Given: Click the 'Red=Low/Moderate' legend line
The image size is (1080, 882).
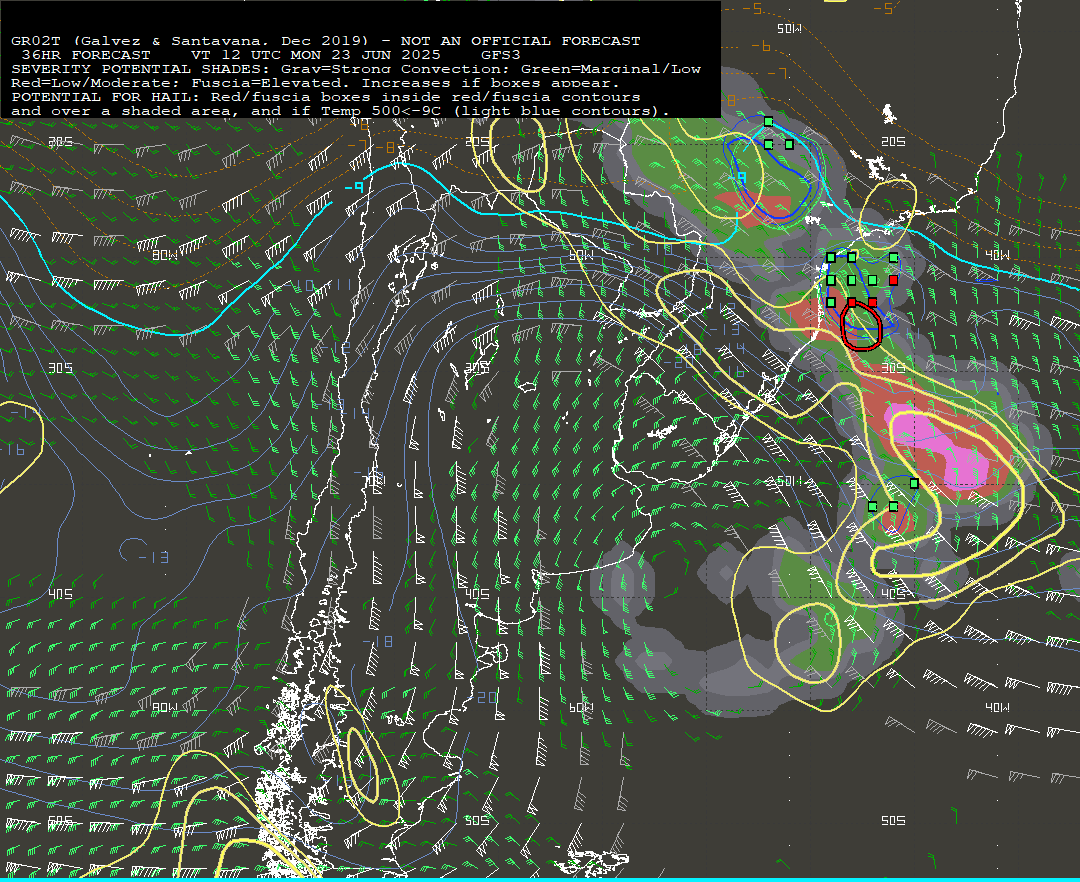Looking at the screenshot, I should tap(315, 83).
